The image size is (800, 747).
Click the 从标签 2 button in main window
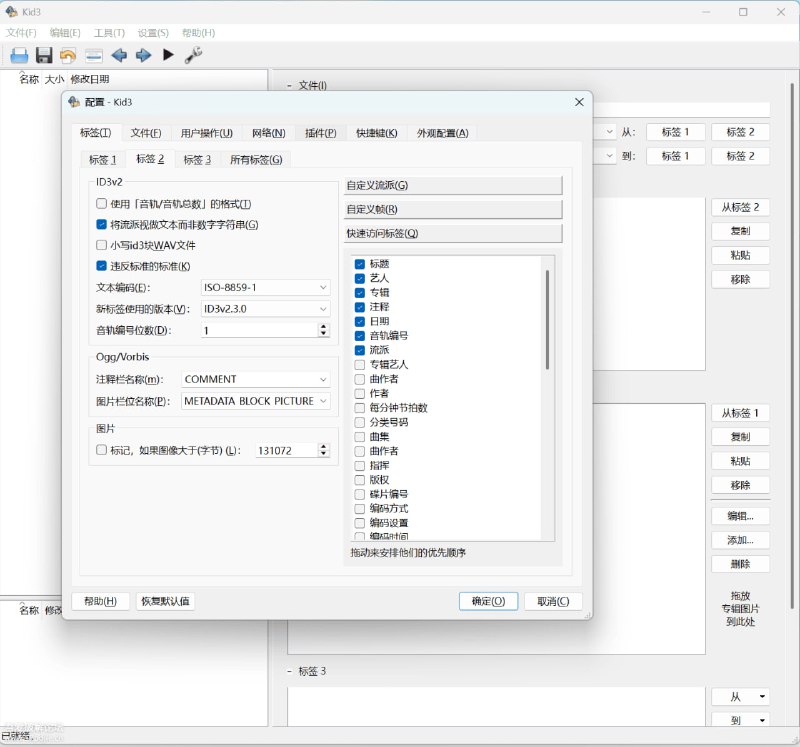[740, 207]
